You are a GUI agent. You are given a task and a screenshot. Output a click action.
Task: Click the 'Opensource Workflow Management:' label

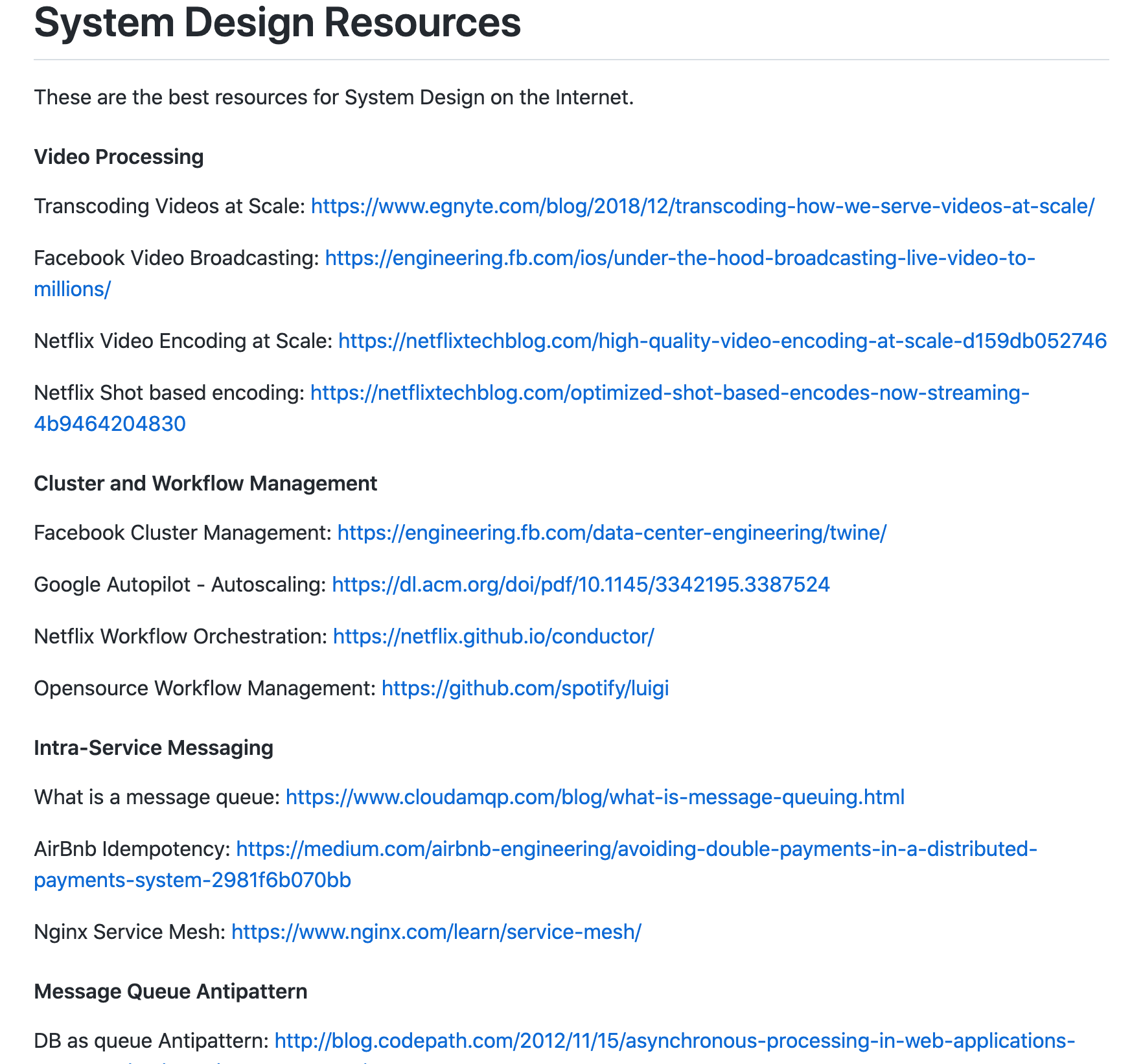205,688
